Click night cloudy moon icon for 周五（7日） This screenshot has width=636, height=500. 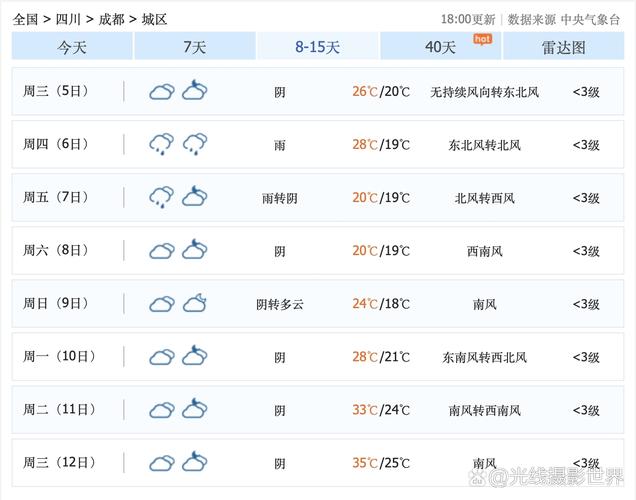point(195,196)
